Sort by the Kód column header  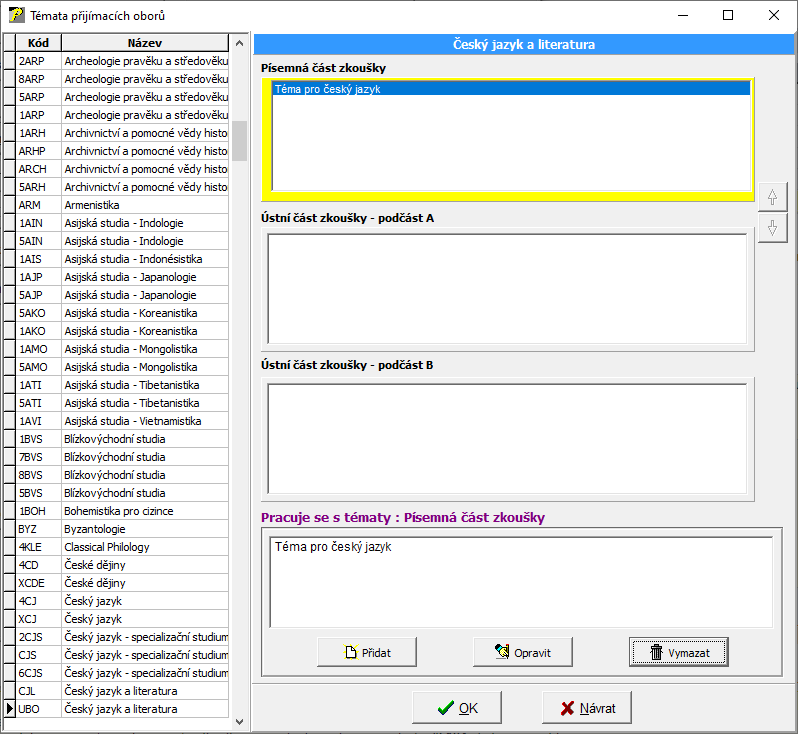[x=39, y=43]
